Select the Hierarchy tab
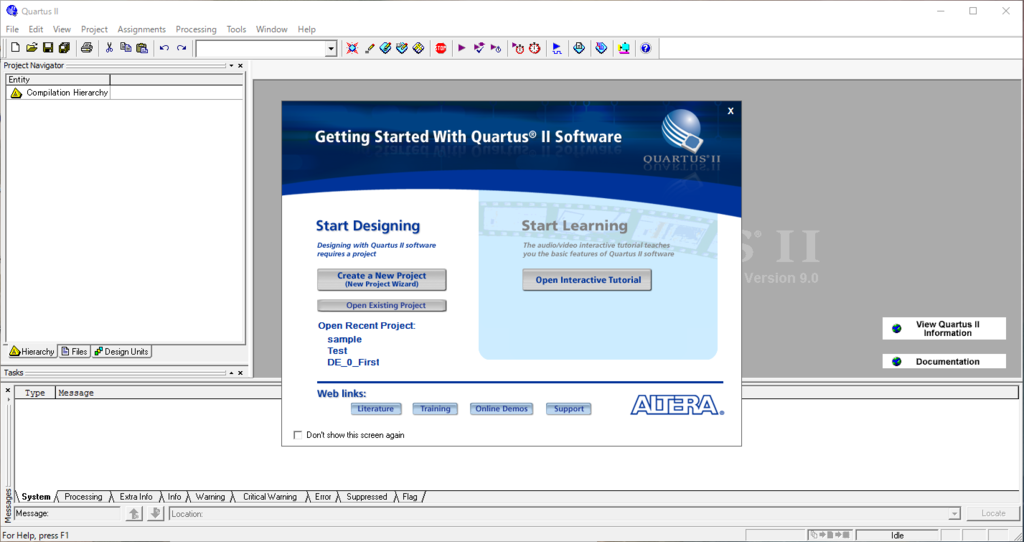This screenshot has width=1024, height=542. tap(32, 351)
